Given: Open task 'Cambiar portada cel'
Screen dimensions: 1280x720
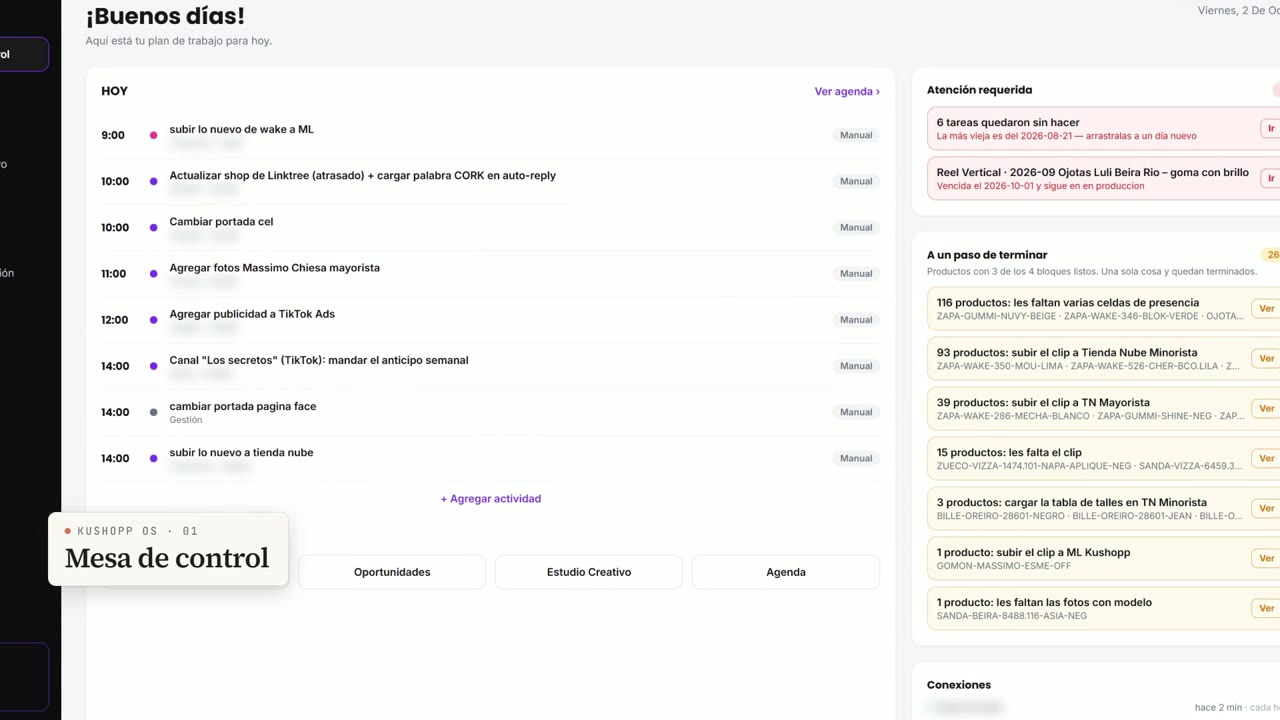Looking at the screenshot, I should (221, 222).
